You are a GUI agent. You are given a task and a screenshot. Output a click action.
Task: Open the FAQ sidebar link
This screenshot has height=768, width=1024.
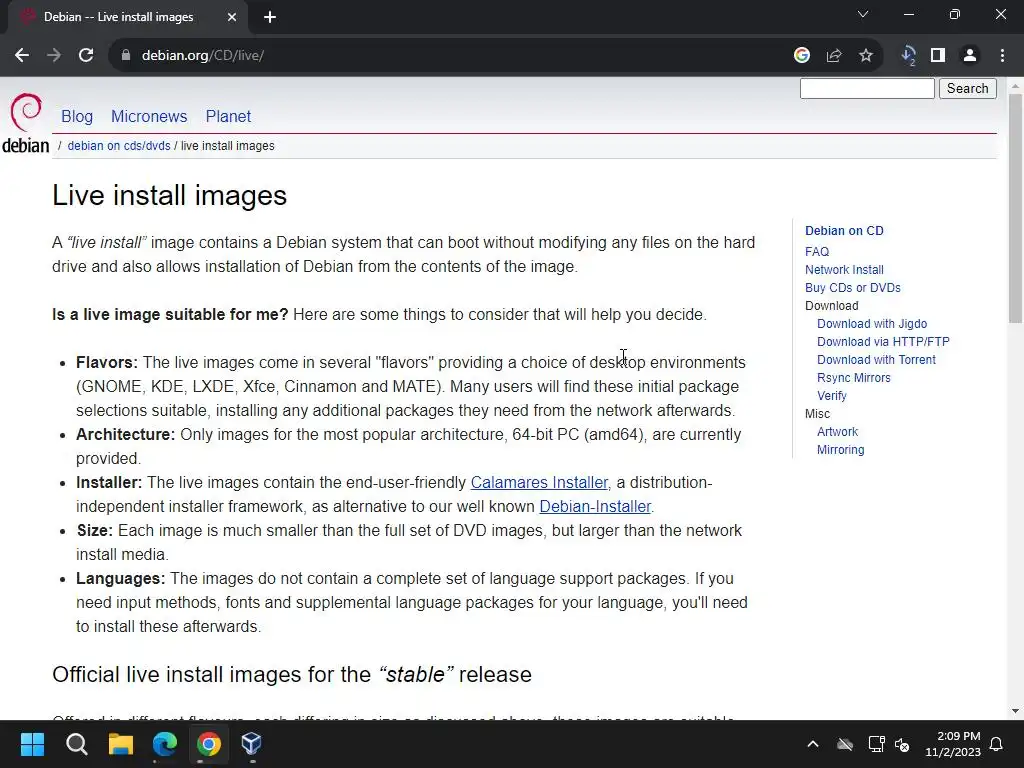[817, 251]
